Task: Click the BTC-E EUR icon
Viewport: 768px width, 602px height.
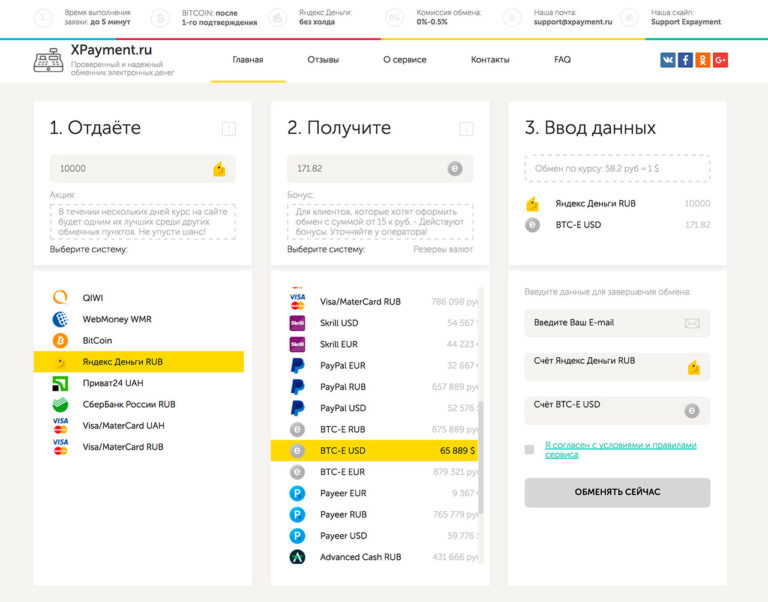Action: [x=297, y=472]
